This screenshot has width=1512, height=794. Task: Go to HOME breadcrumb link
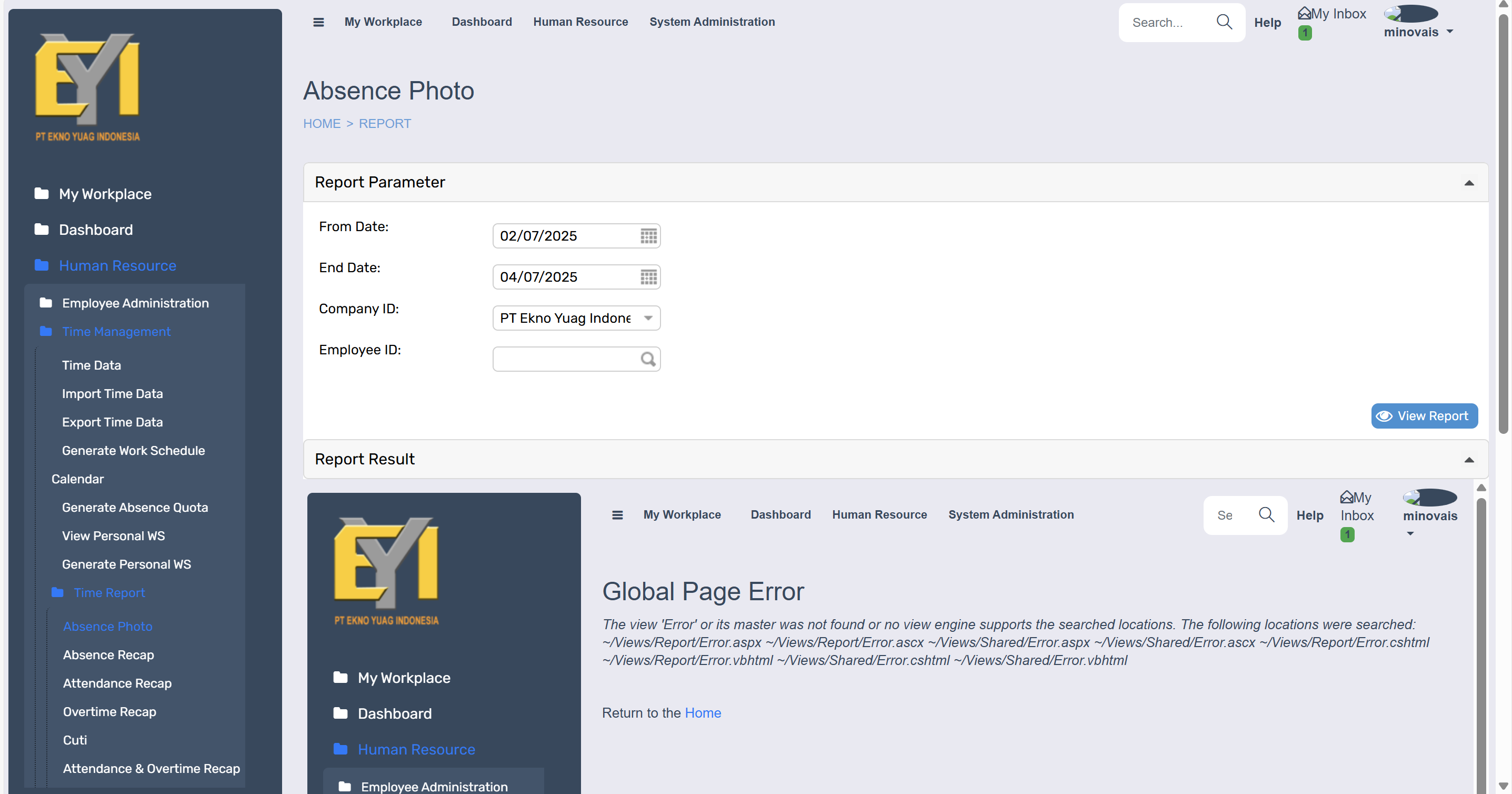tap(322, 123)
